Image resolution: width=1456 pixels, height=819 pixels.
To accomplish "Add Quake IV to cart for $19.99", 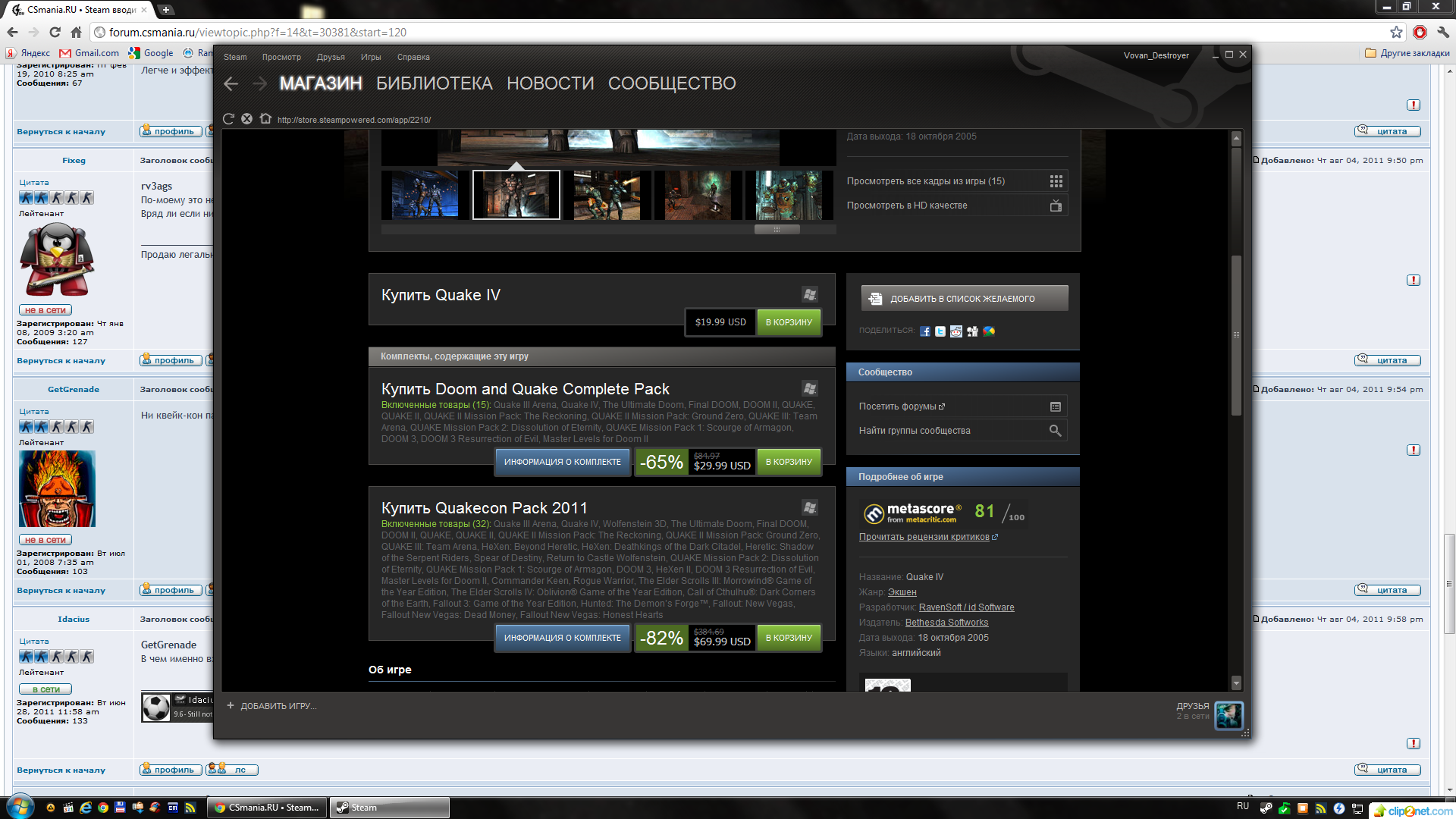I will tap(789, 322).
